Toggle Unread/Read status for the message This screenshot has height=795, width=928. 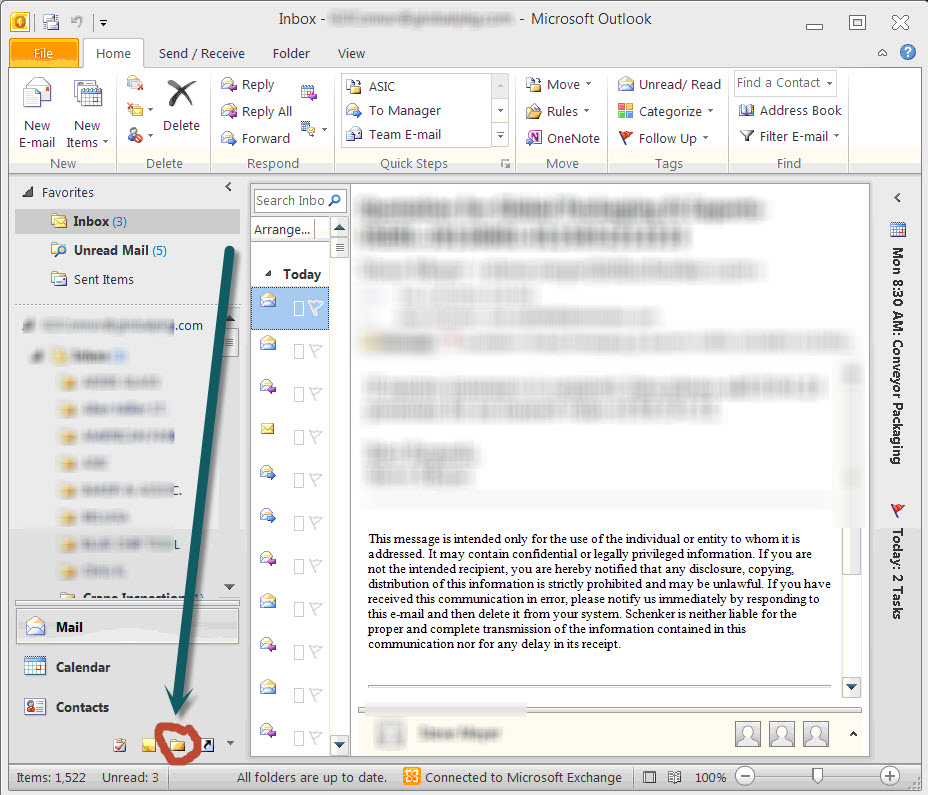click(669, 85)
